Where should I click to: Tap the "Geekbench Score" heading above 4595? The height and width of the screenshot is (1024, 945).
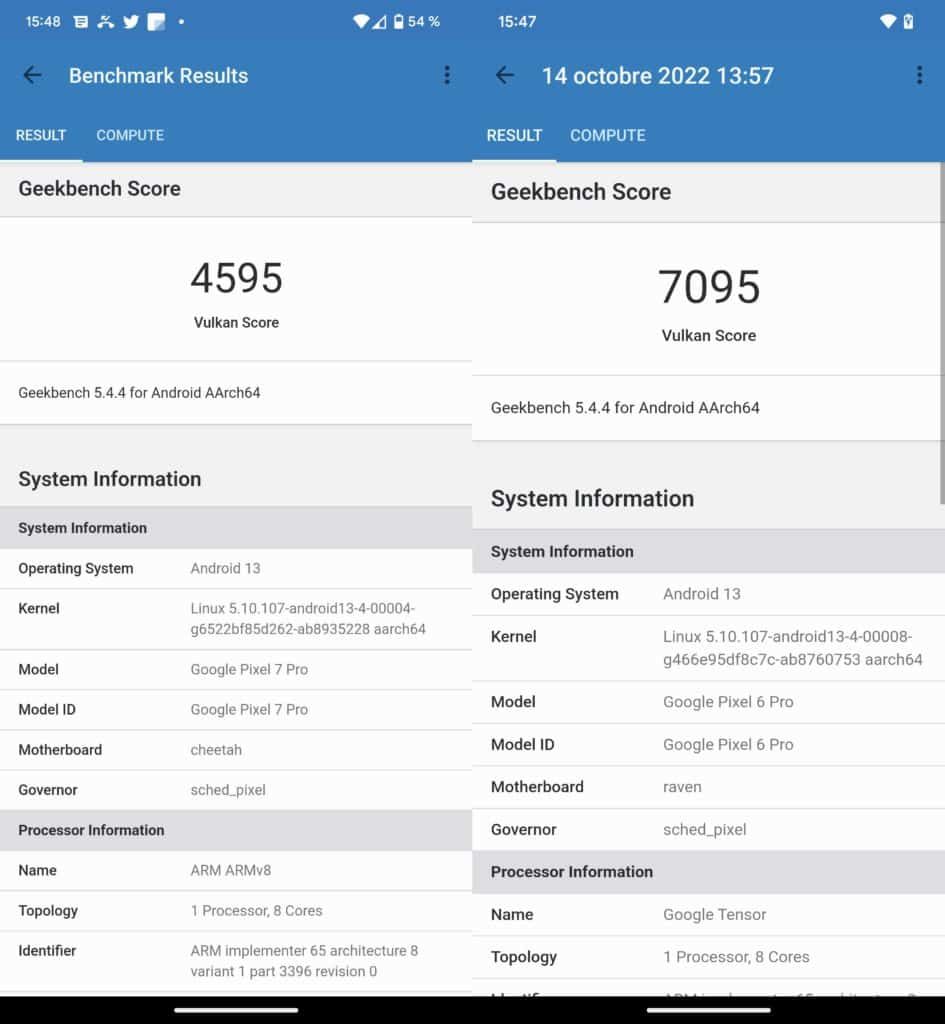(x=99, y=189)
